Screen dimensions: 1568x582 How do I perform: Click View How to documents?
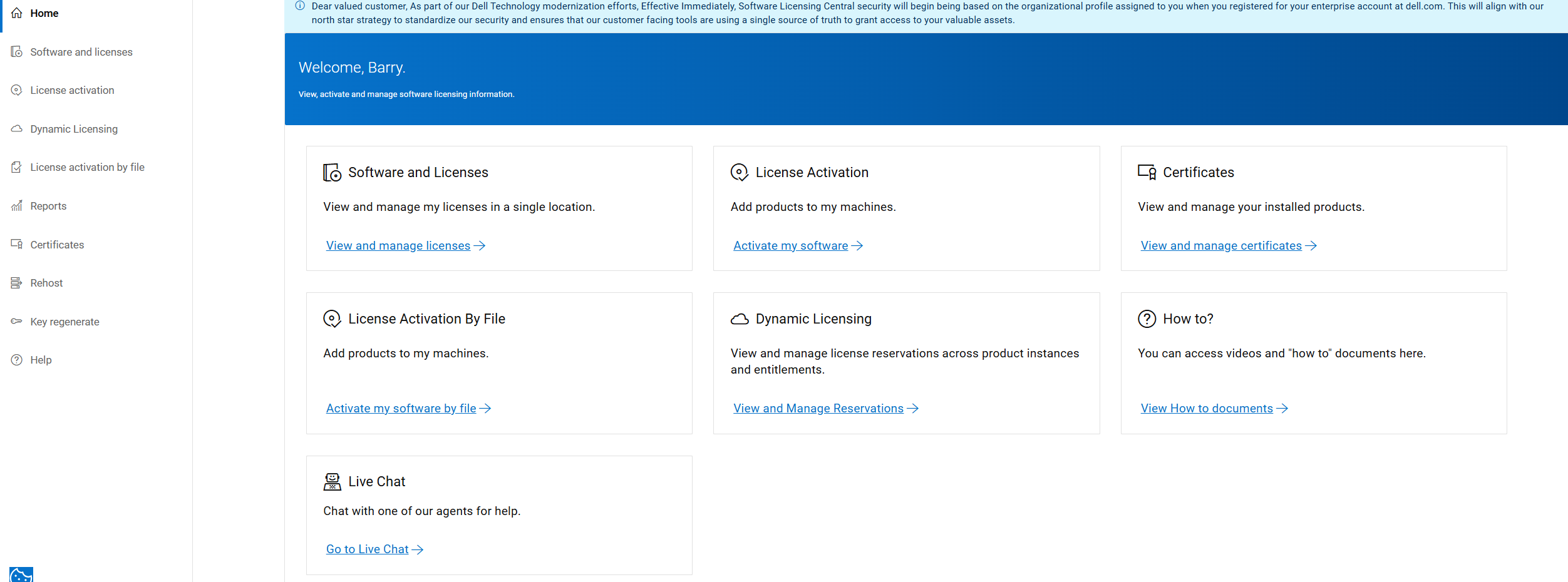[1207, 408]
